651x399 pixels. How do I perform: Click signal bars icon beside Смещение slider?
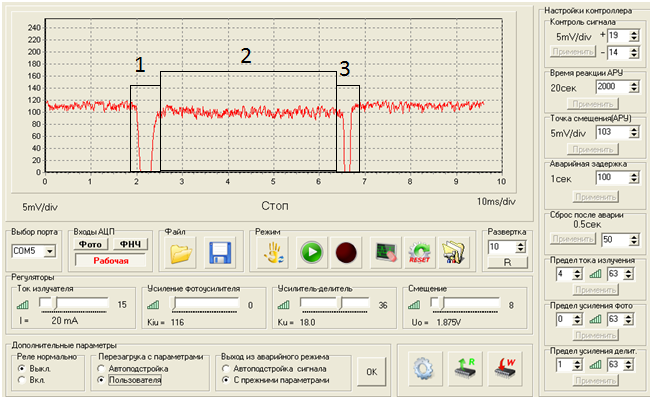tap(414, 305)
